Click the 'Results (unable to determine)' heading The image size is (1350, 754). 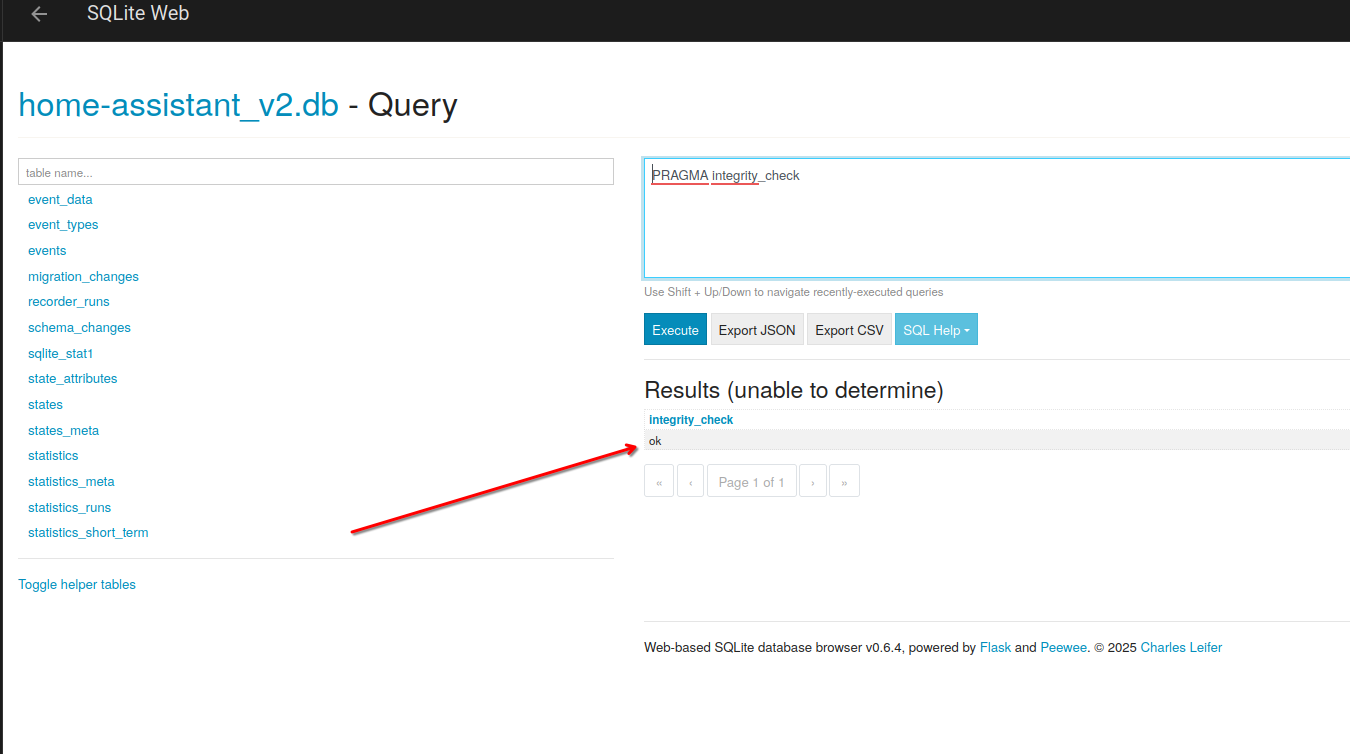[x=794, y=390]
